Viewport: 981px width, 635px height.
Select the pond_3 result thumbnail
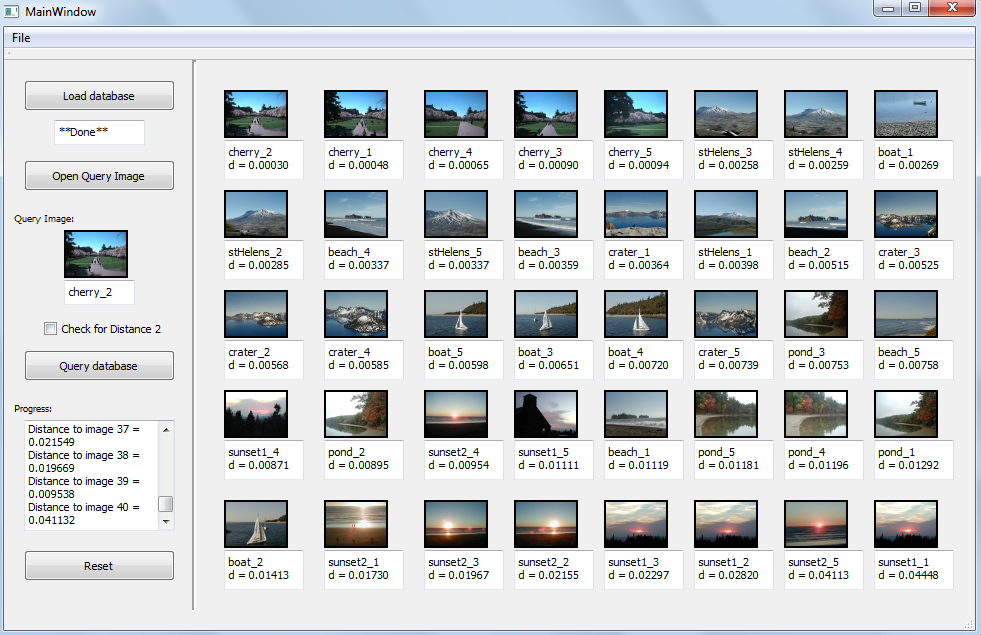pyautogui.click(x=815, y=314)
